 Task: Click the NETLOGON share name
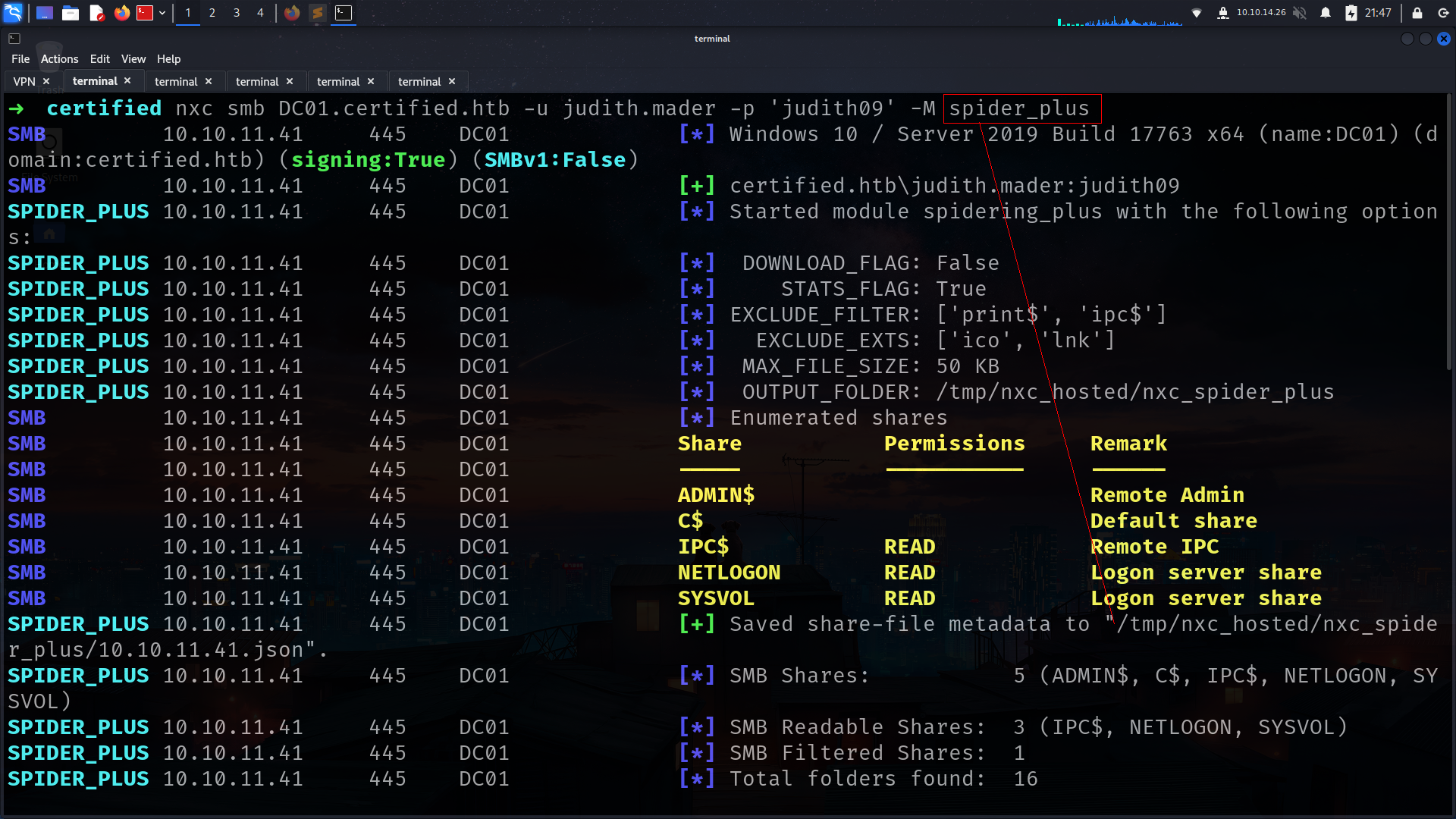click(x=730, y=573)
